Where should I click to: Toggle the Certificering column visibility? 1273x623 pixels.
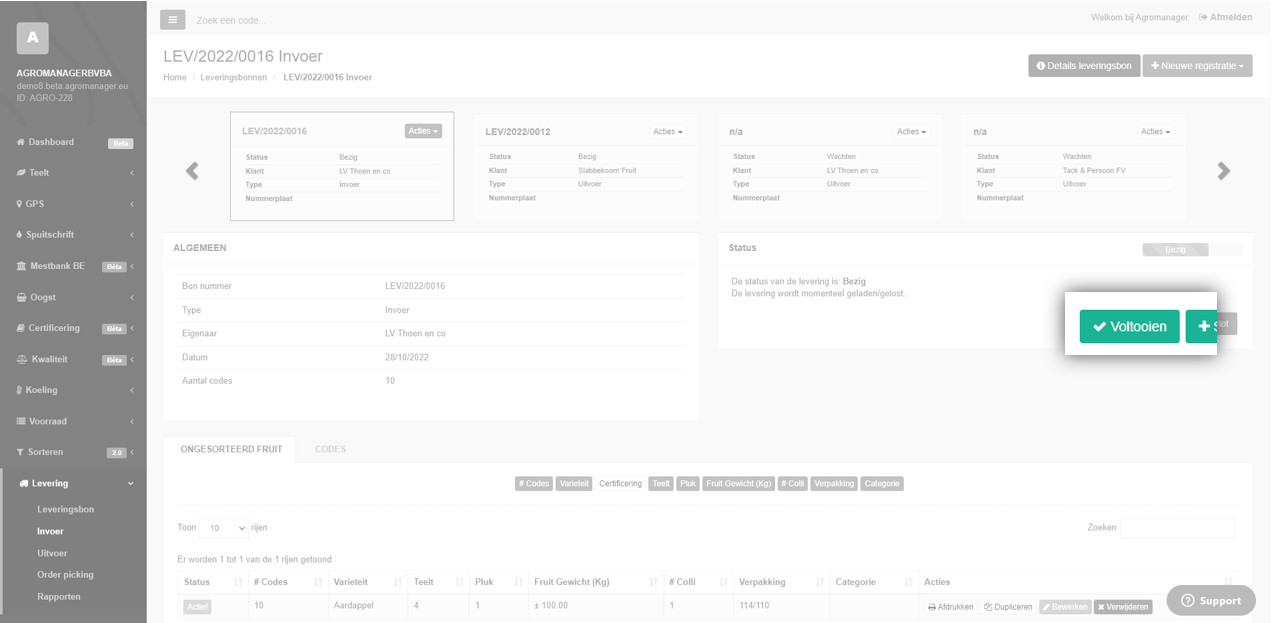[x=620, y=484]
